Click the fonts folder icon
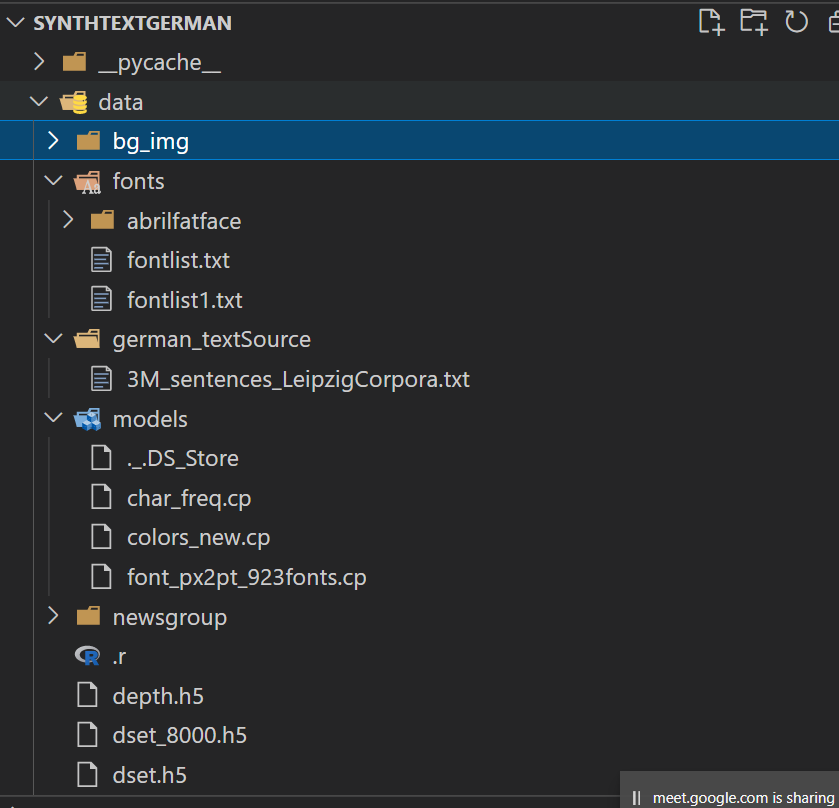Viewport: 839px width, 808px height. tap(87, 181)
